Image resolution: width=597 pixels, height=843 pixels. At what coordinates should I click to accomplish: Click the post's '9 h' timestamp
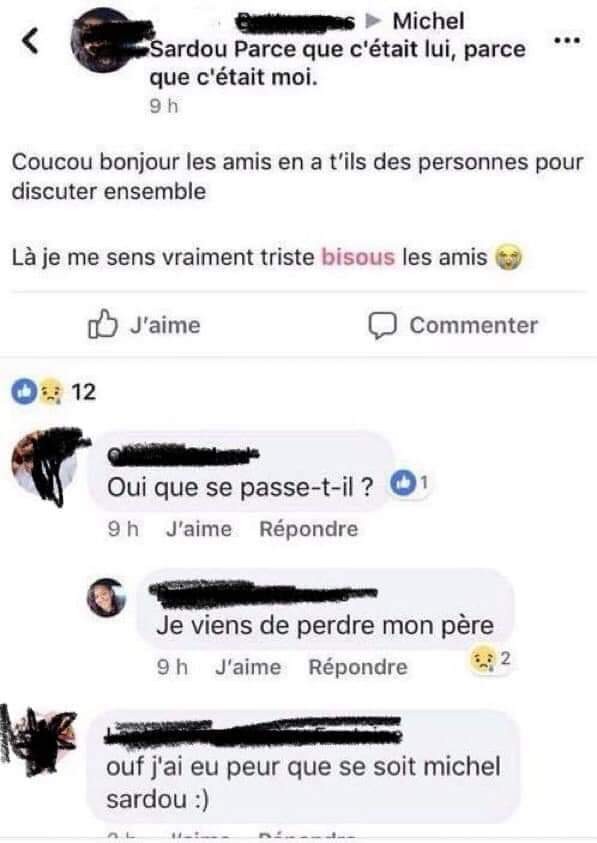[x=164, y=106]
